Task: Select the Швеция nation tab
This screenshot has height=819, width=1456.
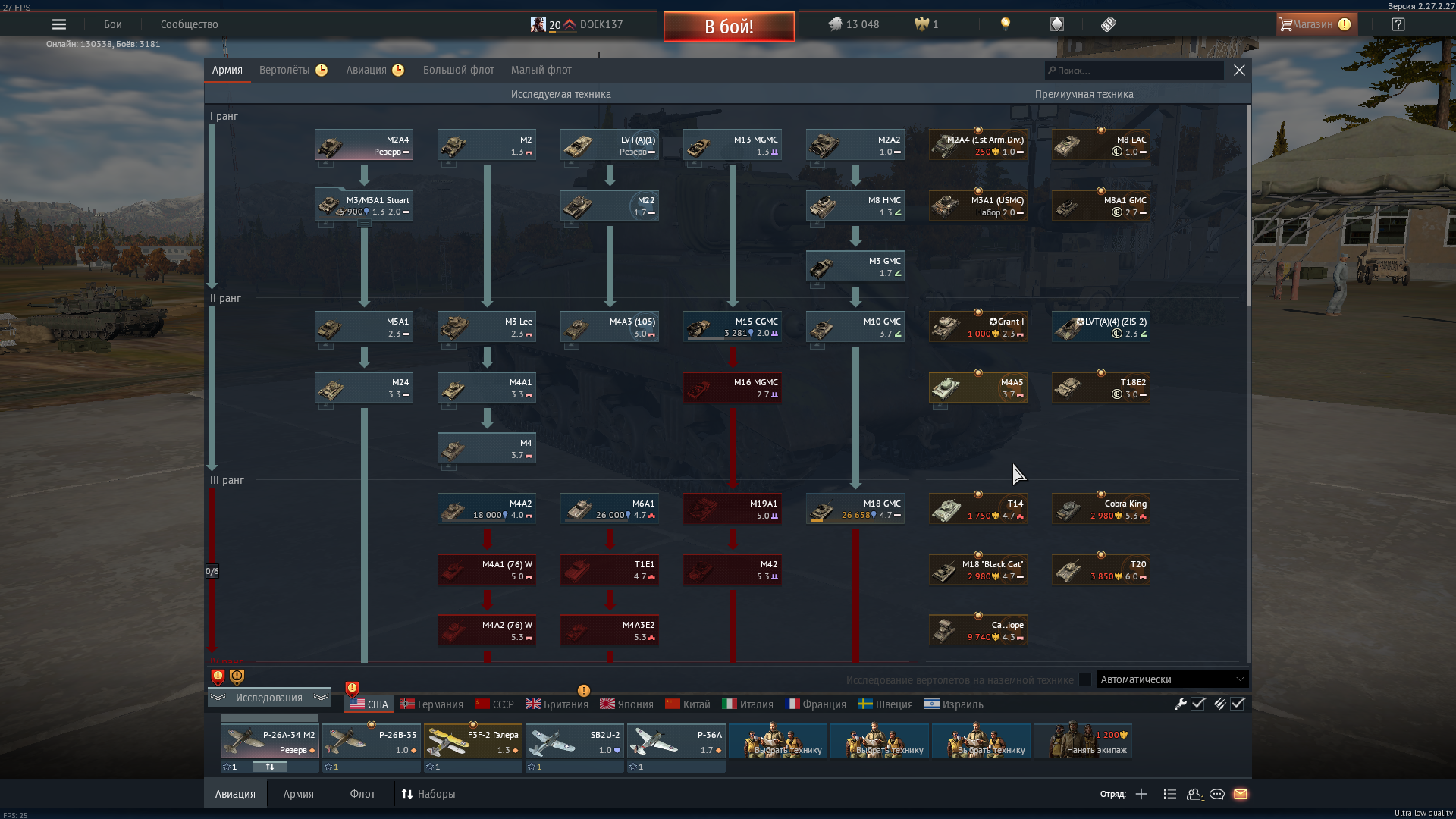Action: 885,704
